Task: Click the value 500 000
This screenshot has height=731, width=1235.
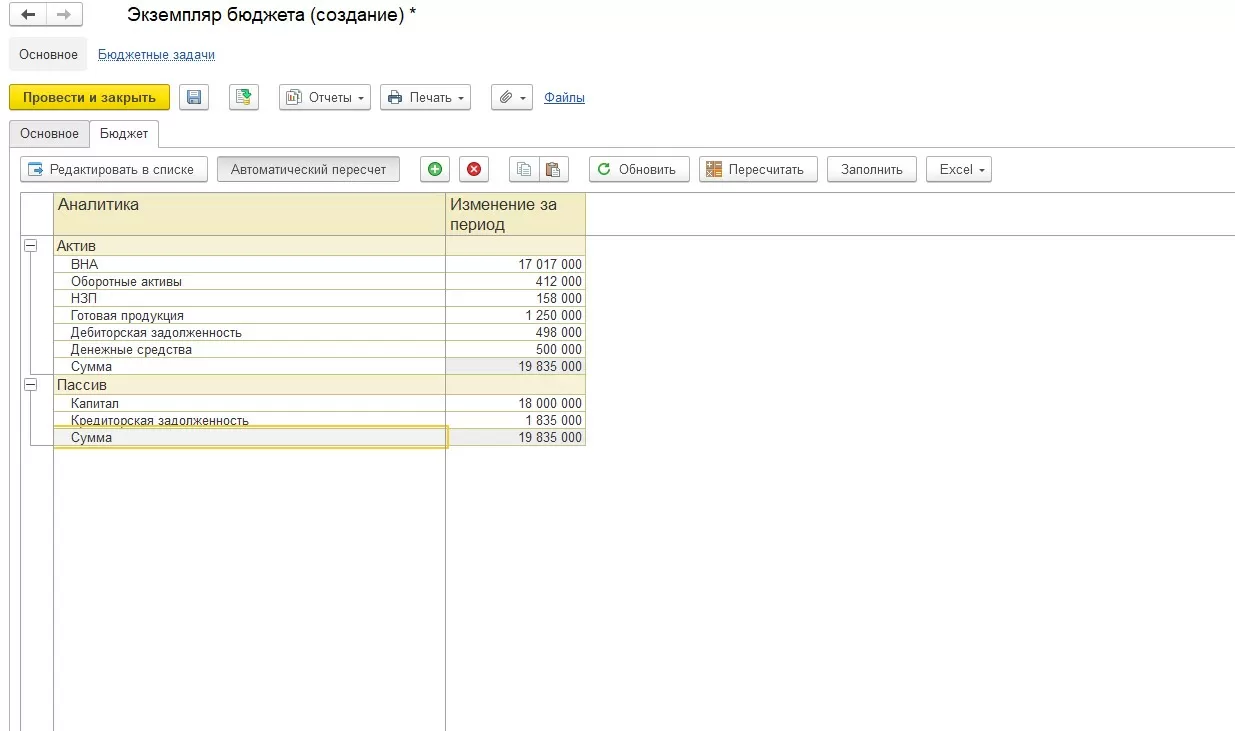Action: pyautogui.click(x=559, y=349)
